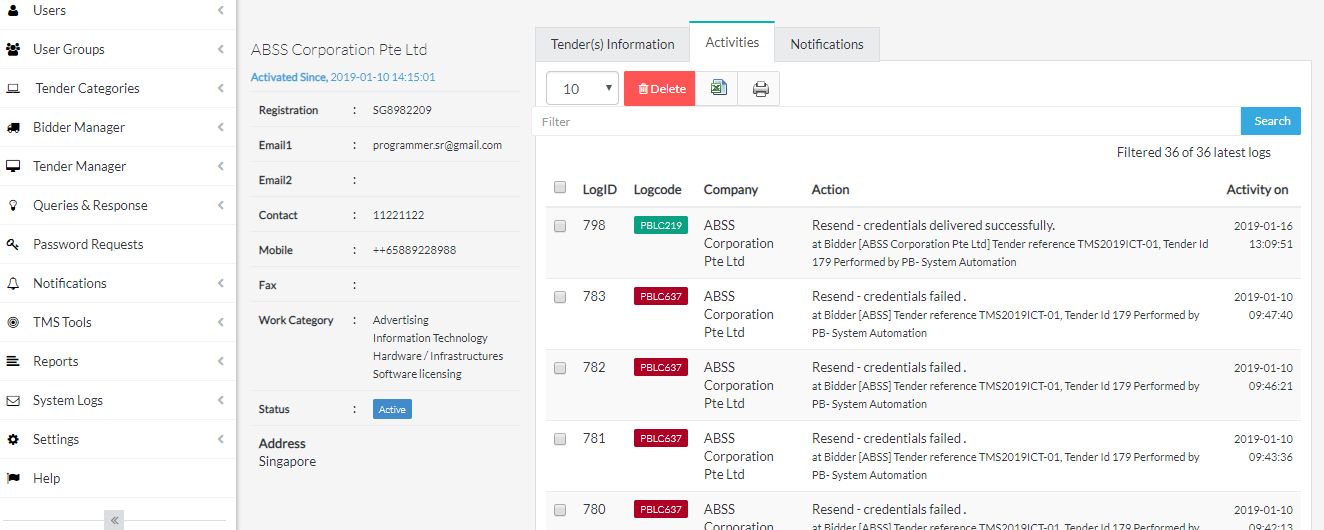Open the rows-per-page dropdown showing 10

pos(582,89)
